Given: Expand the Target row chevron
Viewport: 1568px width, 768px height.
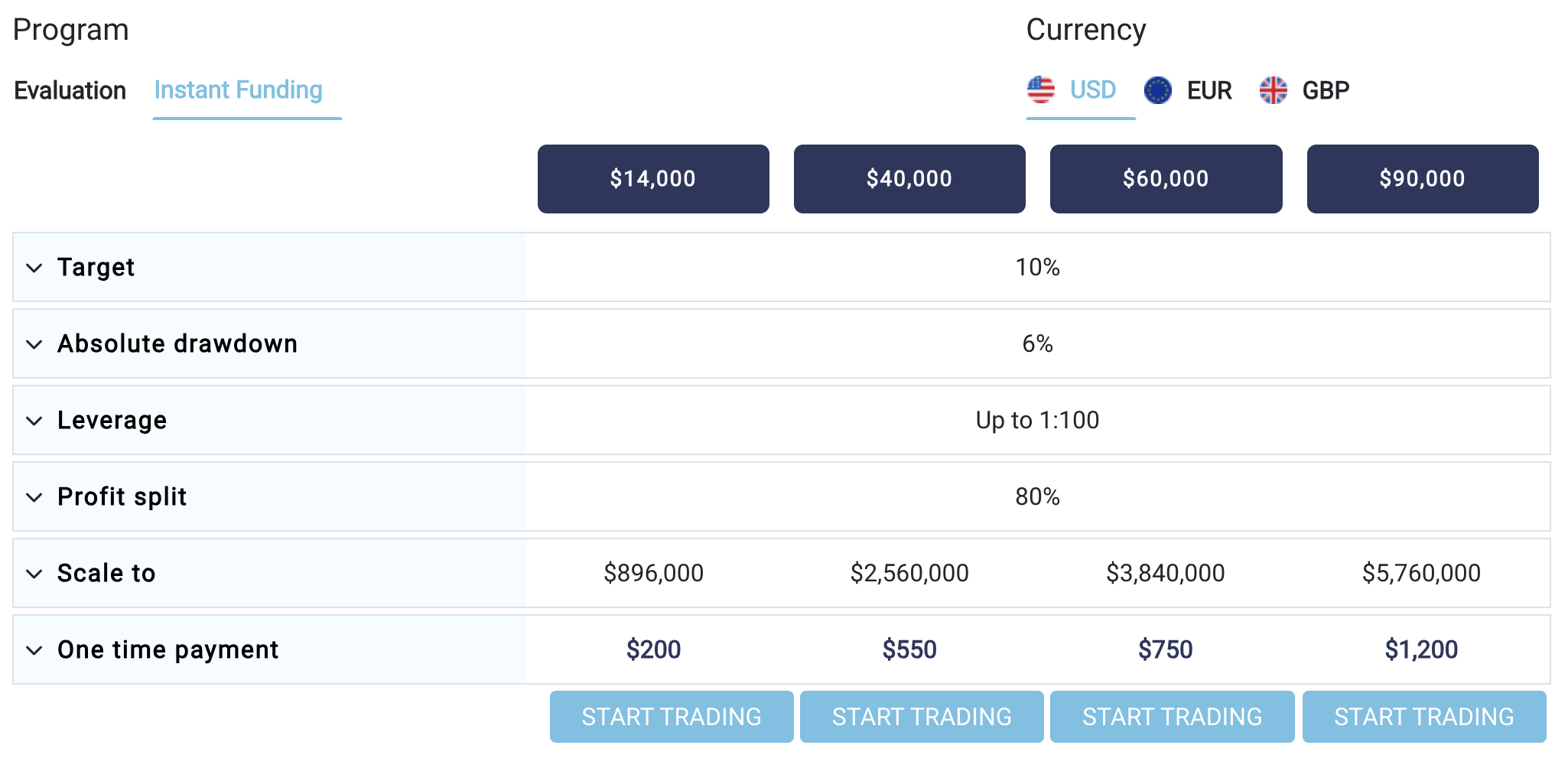Looking at the screenshot, I should (x=34, y=268).
